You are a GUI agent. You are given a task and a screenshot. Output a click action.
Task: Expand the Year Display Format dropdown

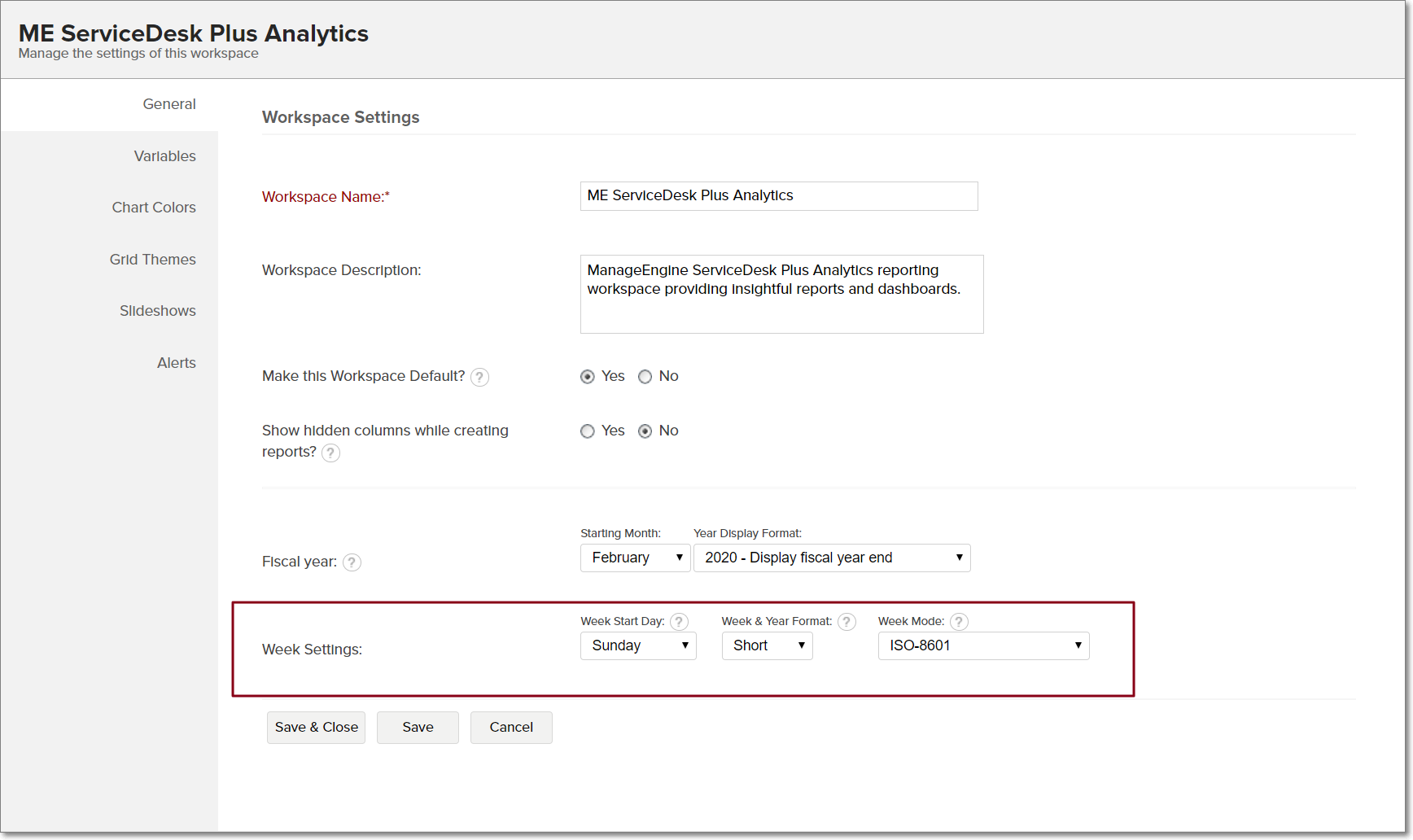coord(831,558)
